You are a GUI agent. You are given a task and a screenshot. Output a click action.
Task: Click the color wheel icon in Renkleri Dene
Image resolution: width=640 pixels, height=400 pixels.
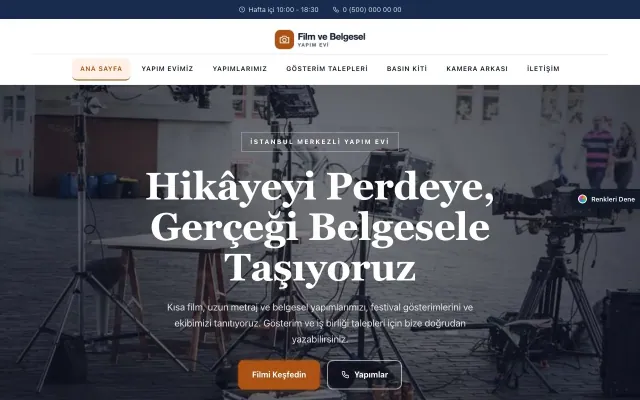click(582, 199)
